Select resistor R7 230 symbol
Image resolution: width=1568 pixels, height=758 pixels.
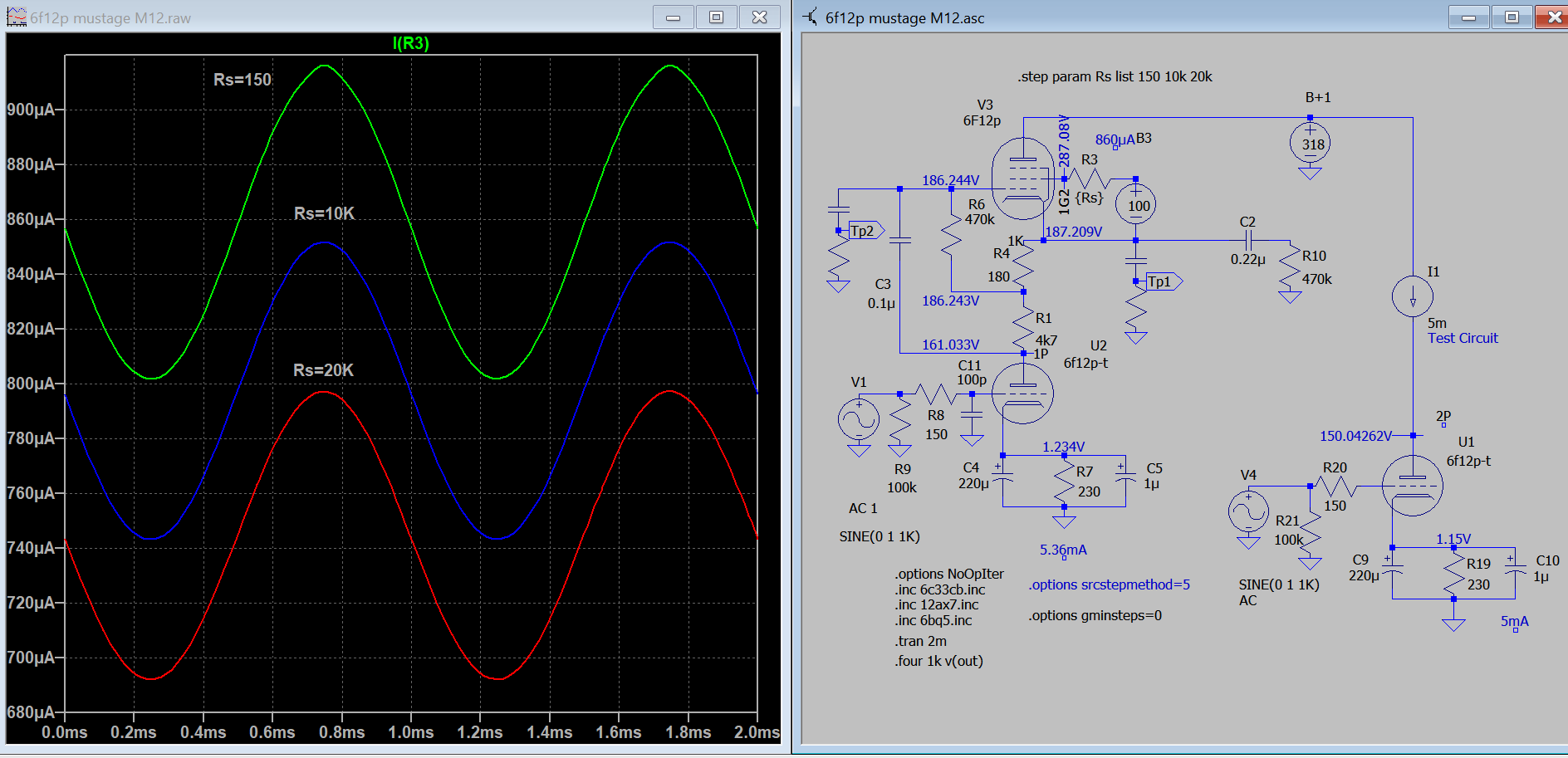(1064, 480)
